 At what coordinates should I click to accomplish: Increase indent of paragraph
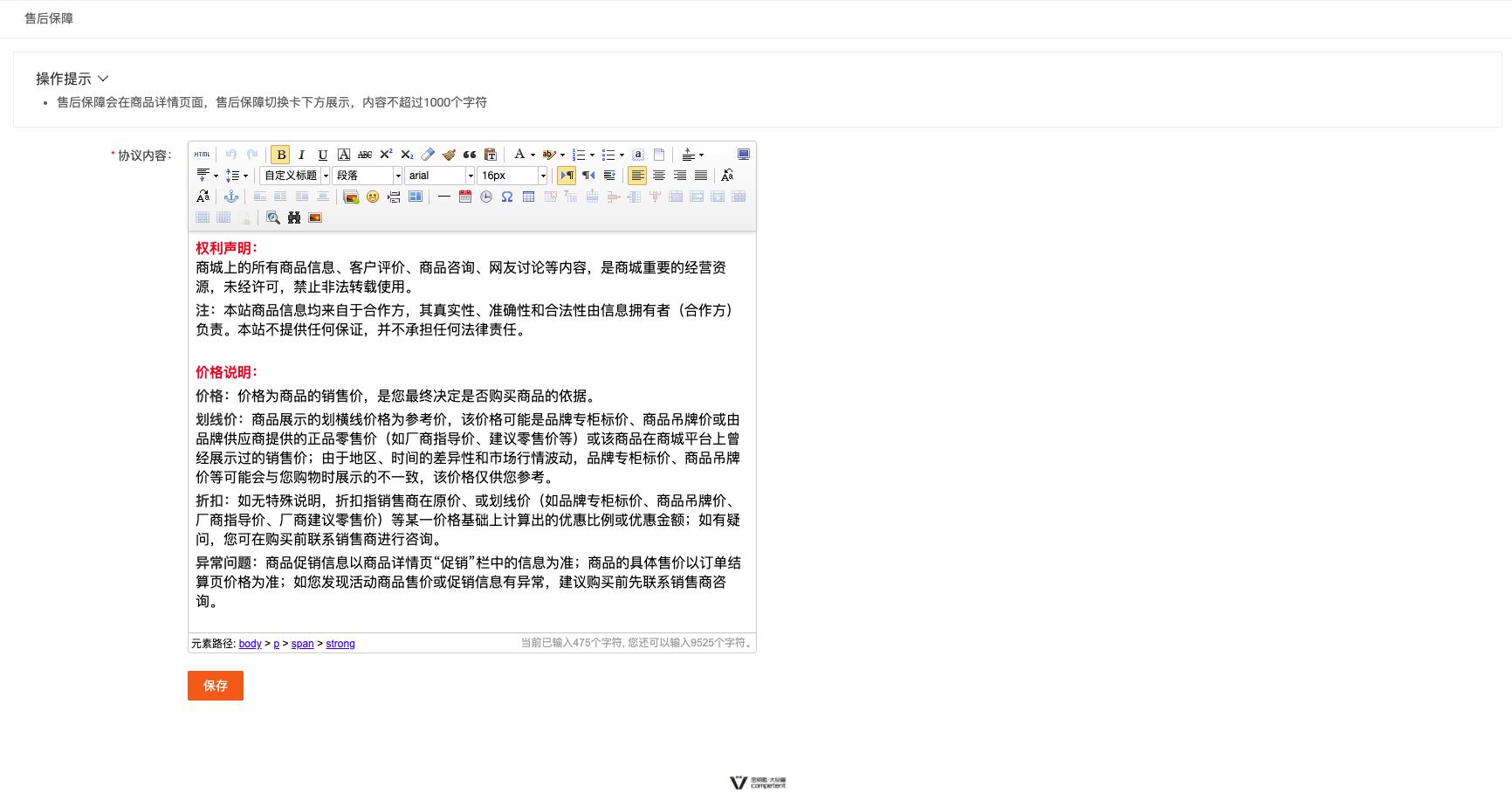[x=609, y=176]
